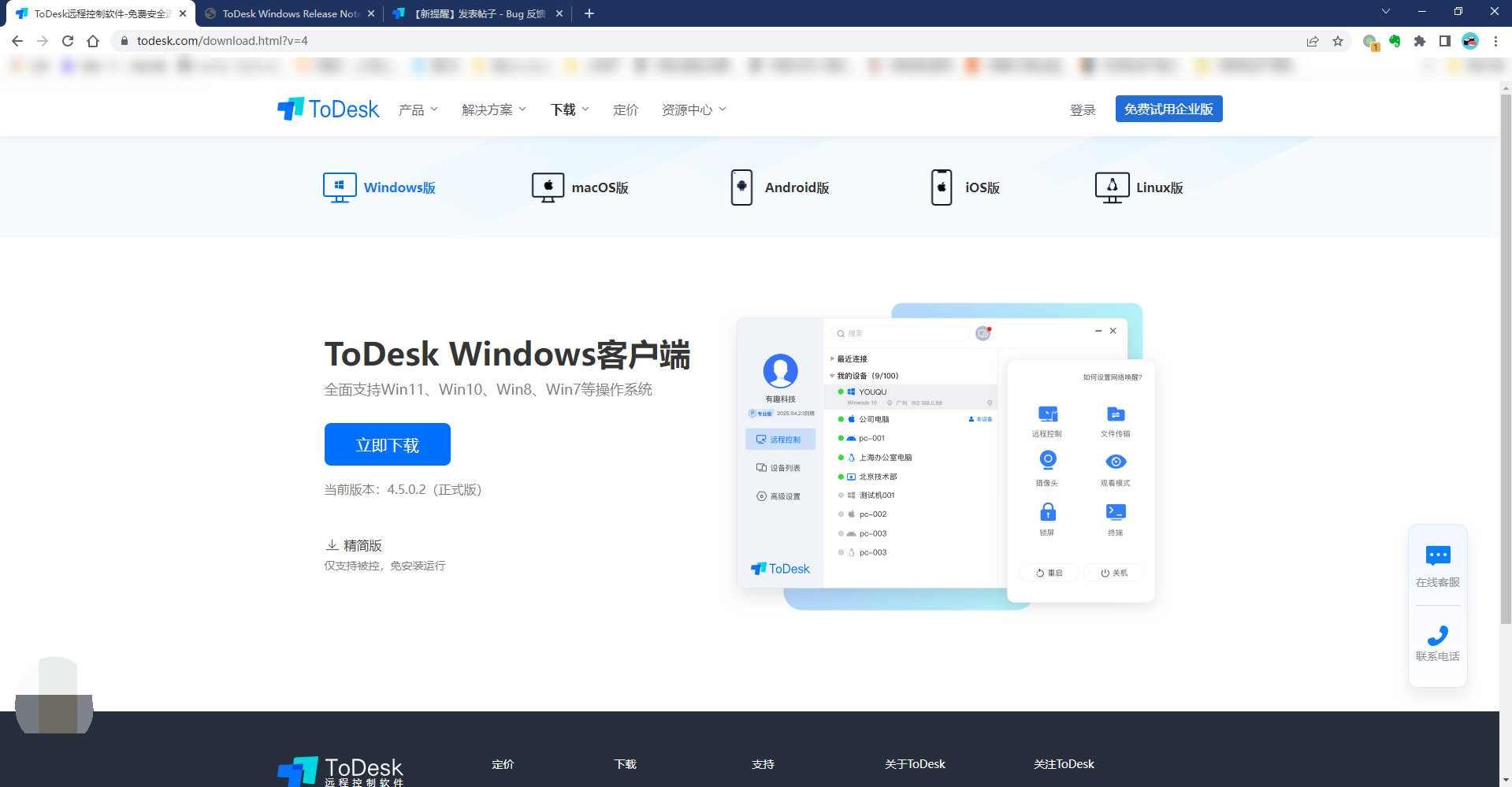Click the page vertical scrollbar thumb

coord(1506,358)
